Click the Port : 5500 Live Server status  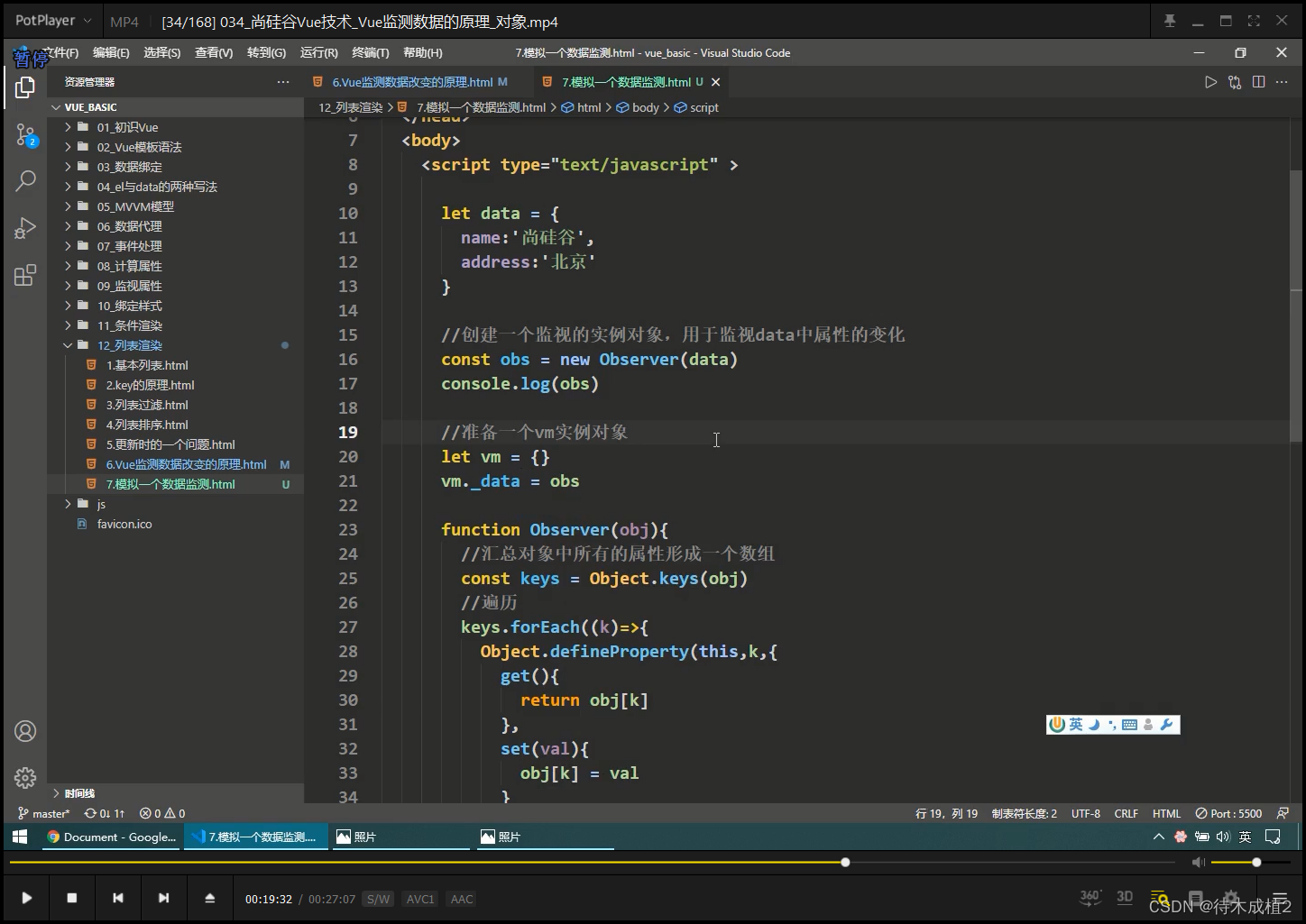(x=1228, y=813)
